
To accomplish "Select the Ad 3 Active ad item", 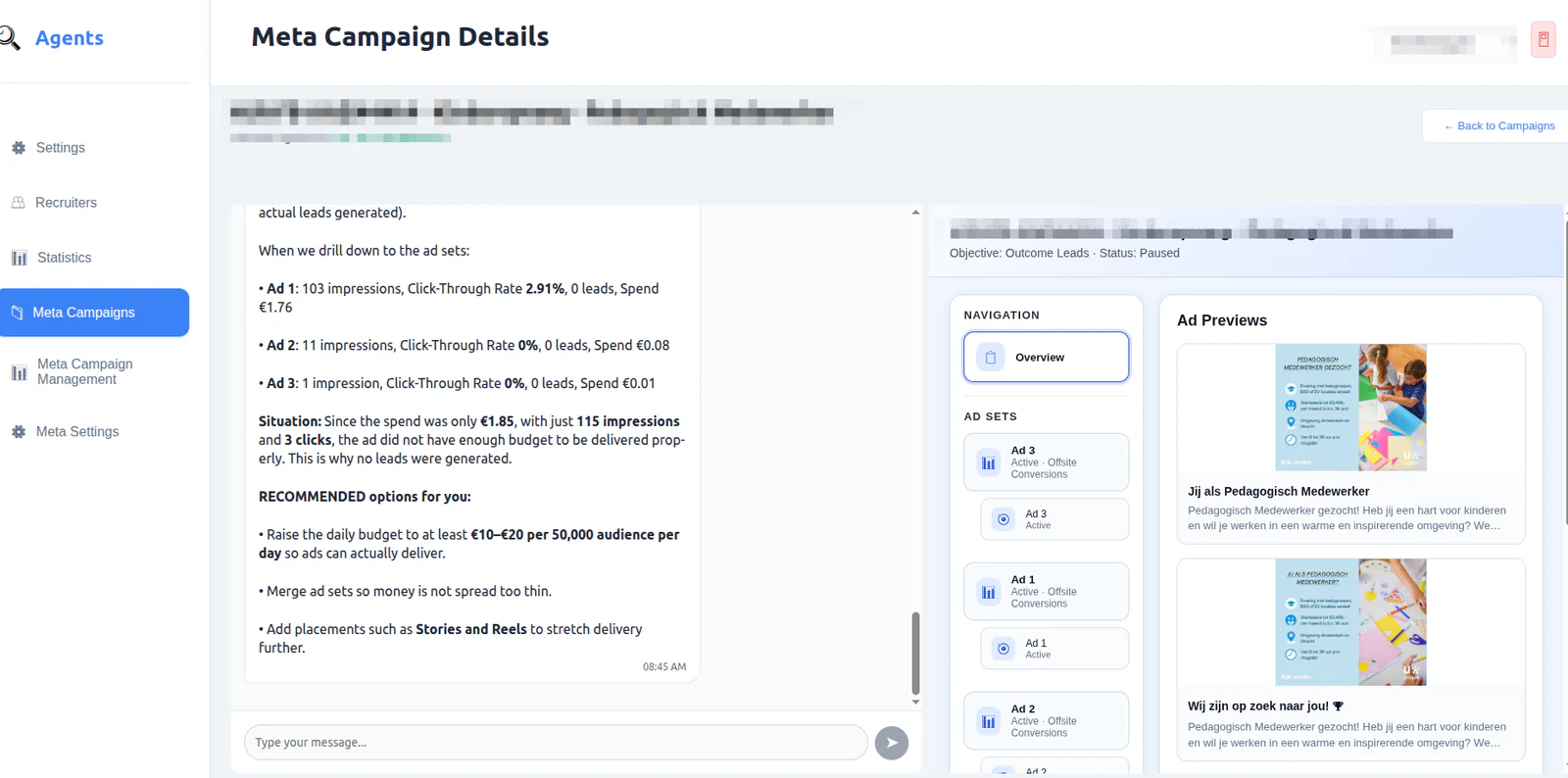I will (1054, 519).
